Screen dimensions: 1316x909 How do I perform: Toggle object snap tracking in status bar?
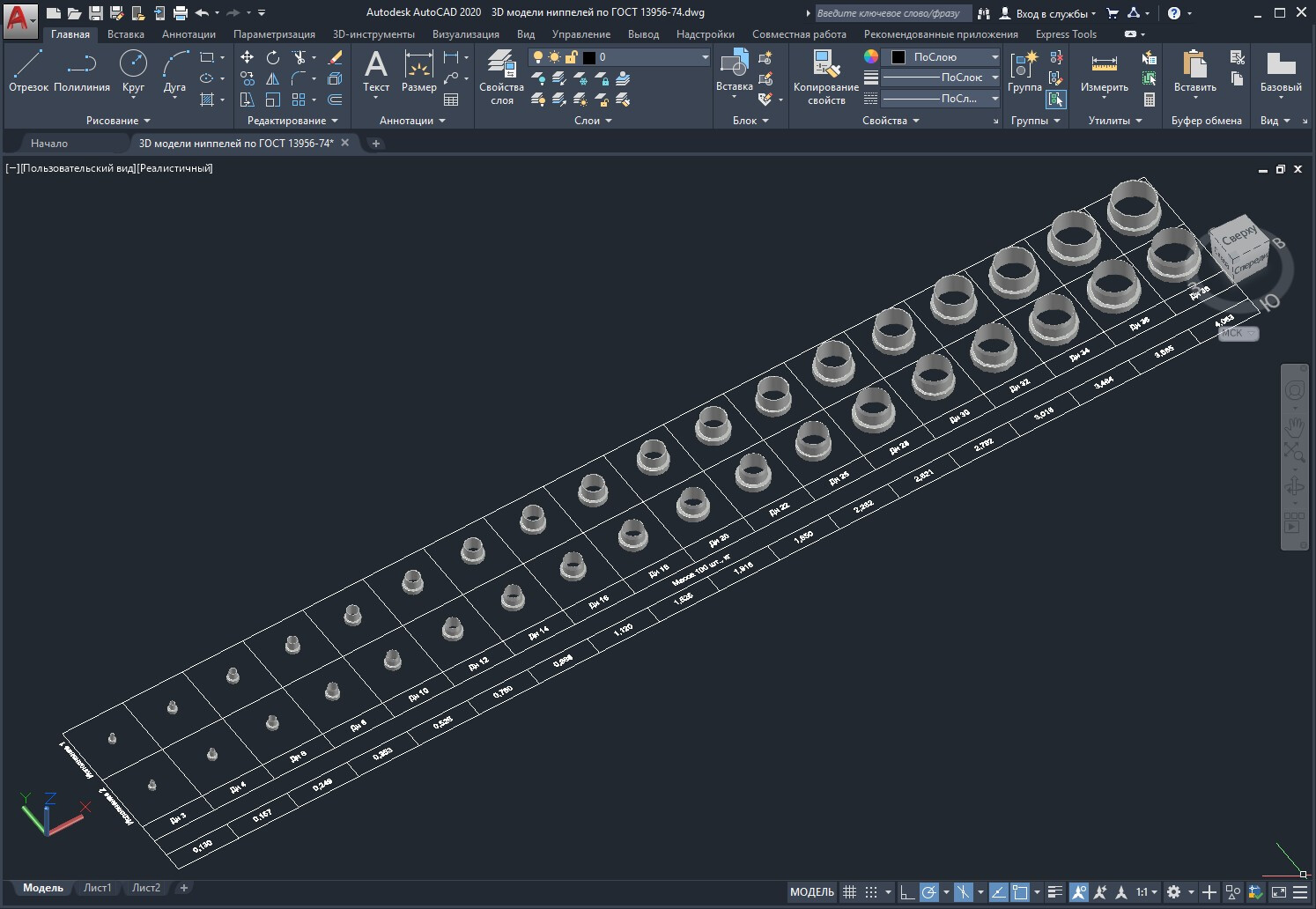998,892
